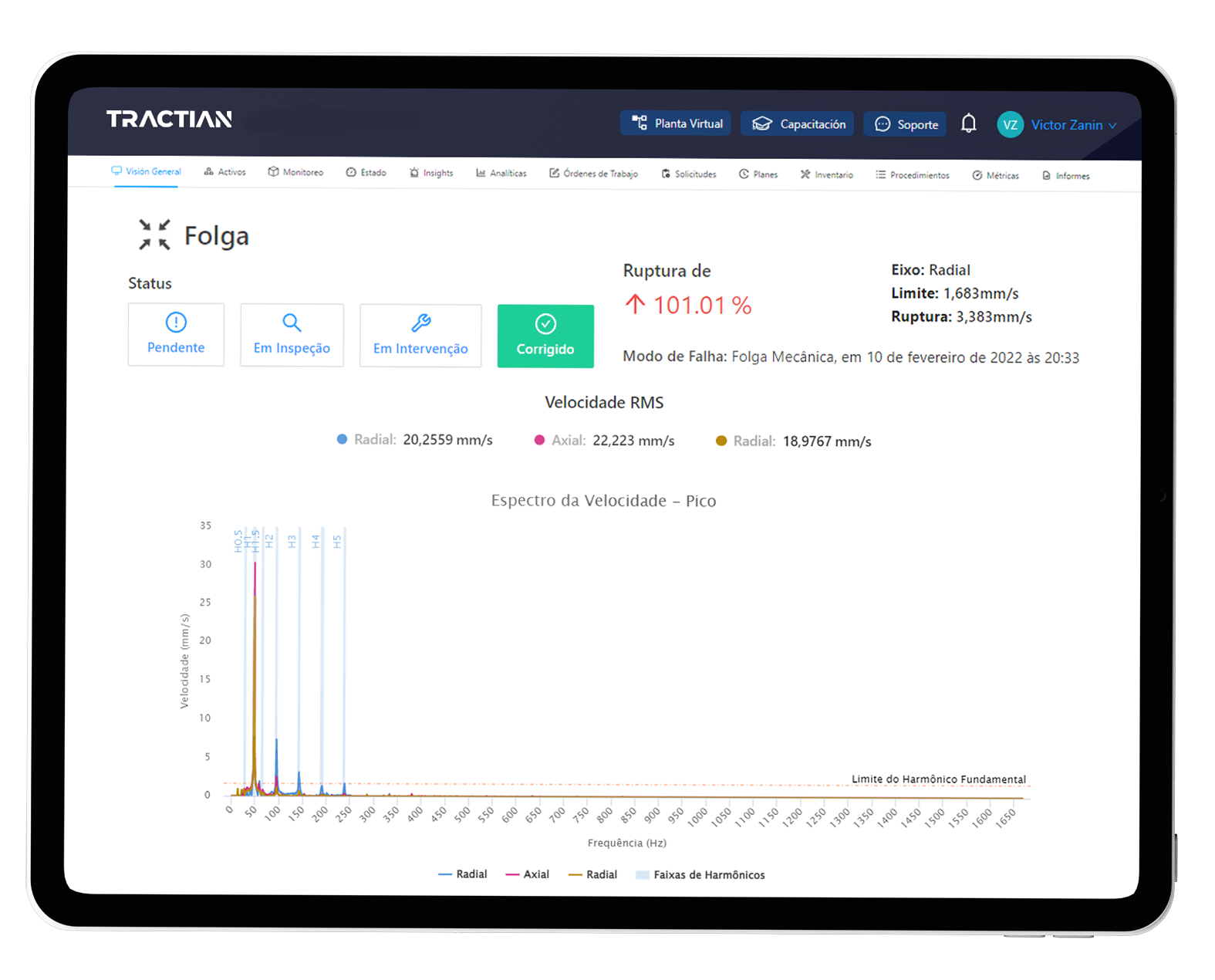Click the Velocidade RMS heading
The height and width of the screenshot is (980, 1215).
(x=604, y=402)
